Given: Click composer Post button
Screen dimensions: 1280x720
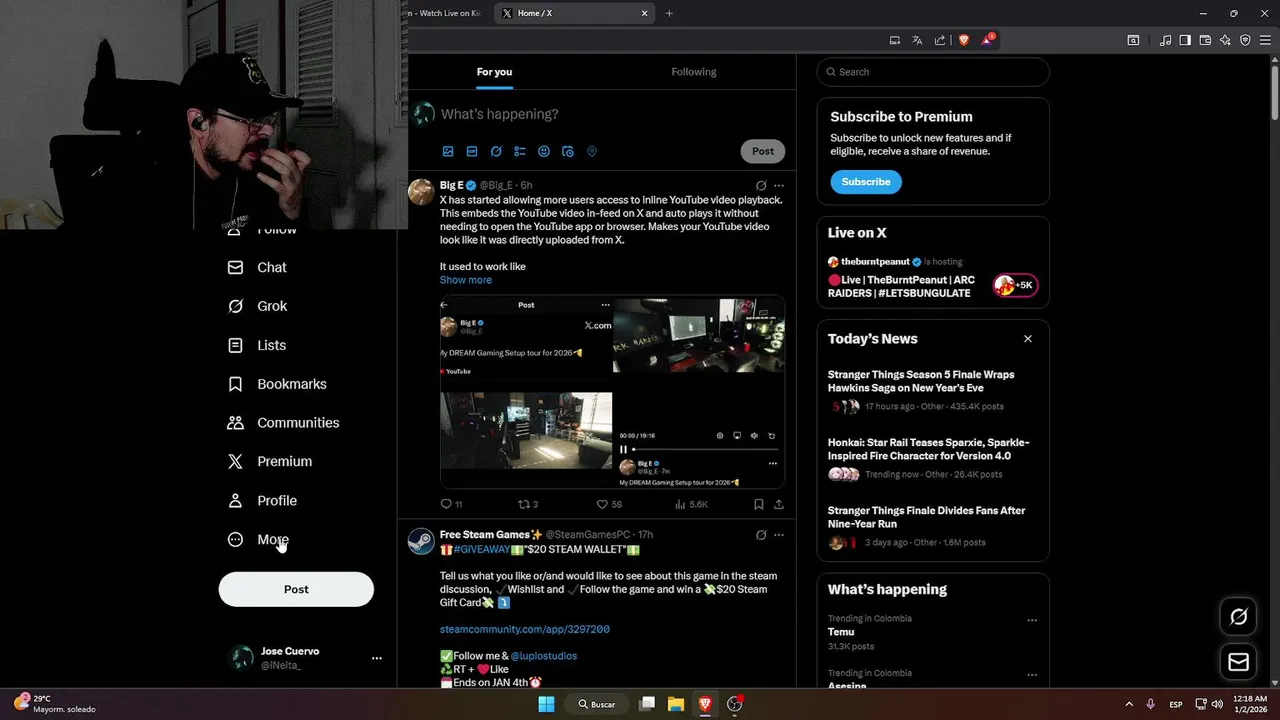Looking at the screenshot, I should point(763,151).
